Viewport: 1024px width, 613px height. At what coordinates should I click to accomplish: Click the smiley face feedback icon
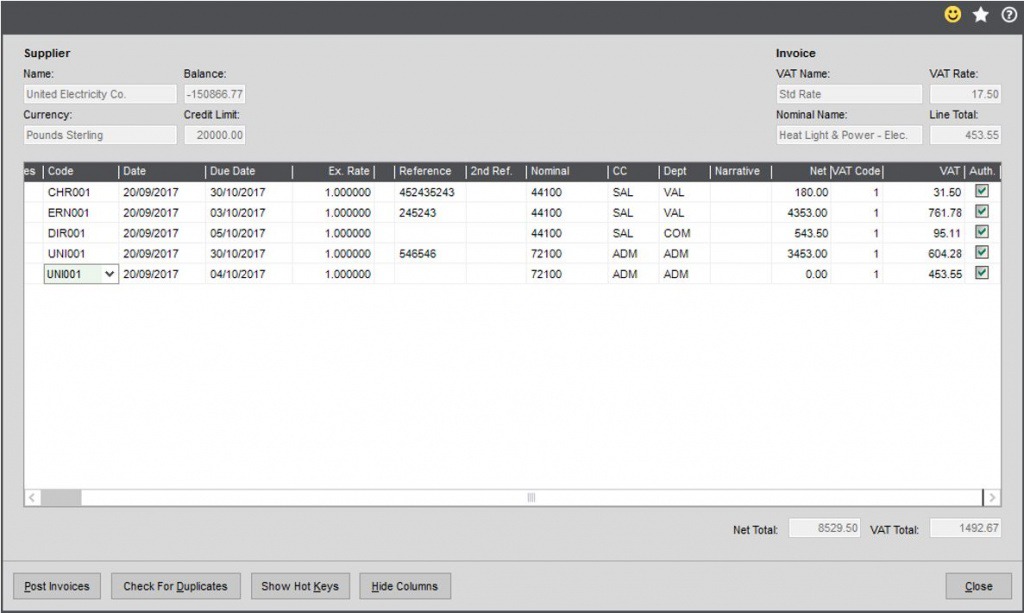pyautogui.click(x=953, y=14)
